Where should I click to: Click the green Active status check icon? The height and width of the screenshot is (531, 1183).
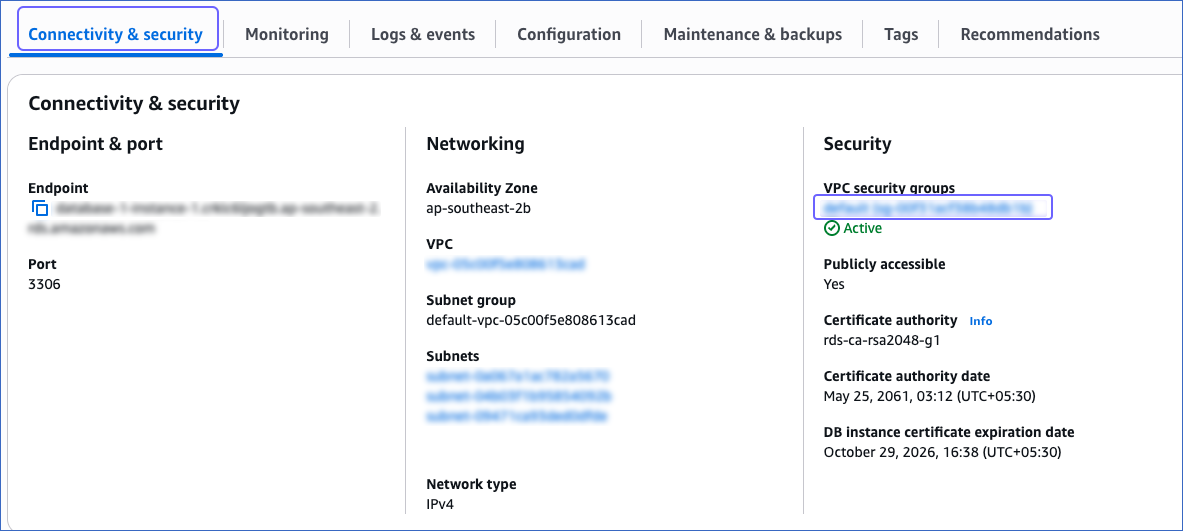click(x=831, y=228)
